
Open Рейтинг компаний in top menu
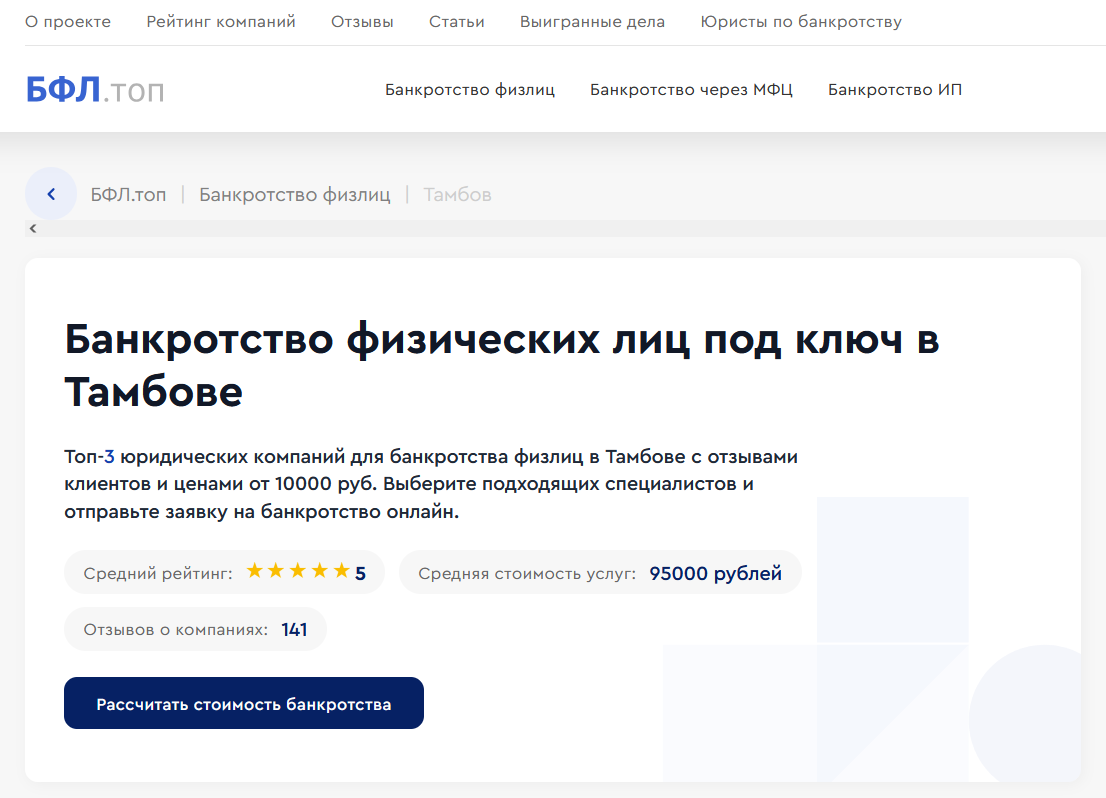point(221,22)
